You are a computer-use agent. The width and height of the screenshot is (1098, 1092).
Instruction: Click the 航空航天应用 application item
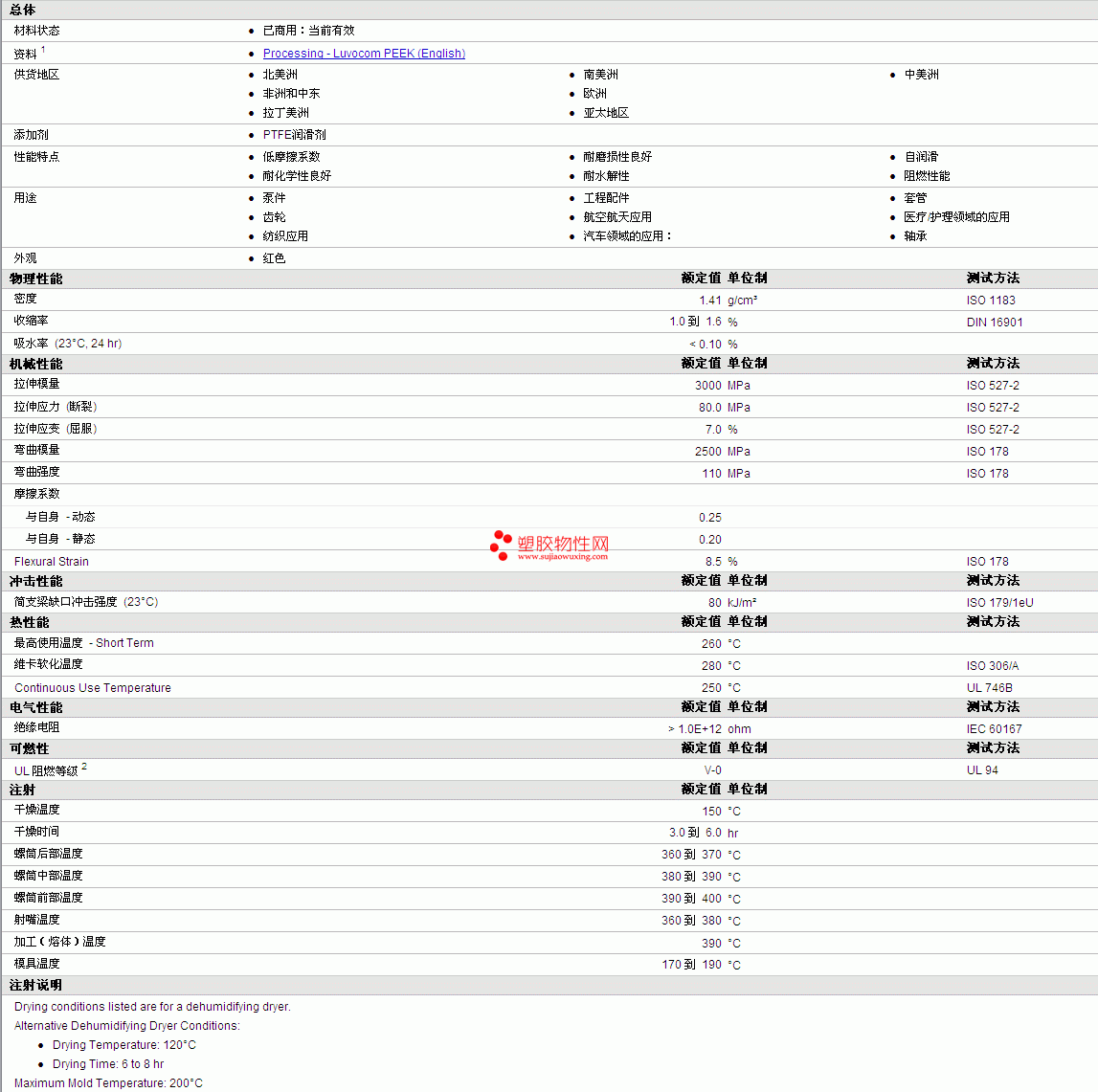(x=617, y=217)
